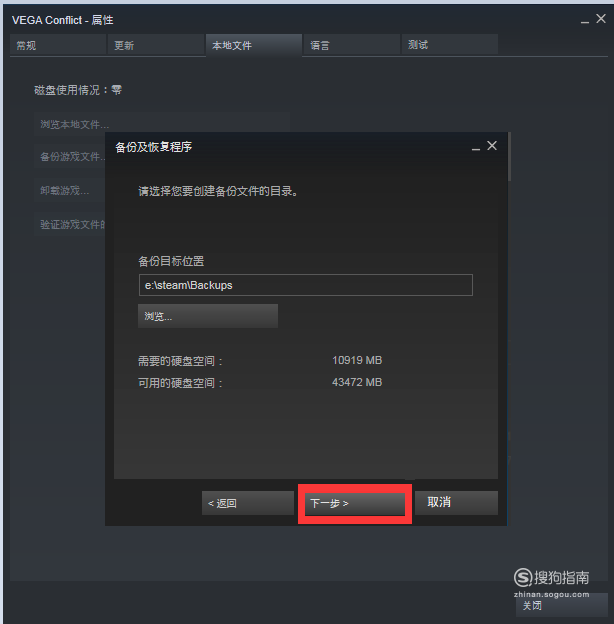The height and width of the screenshot is (624, 614).
Task: Click the 验证游戏文件 button
Action: (70, 225)
